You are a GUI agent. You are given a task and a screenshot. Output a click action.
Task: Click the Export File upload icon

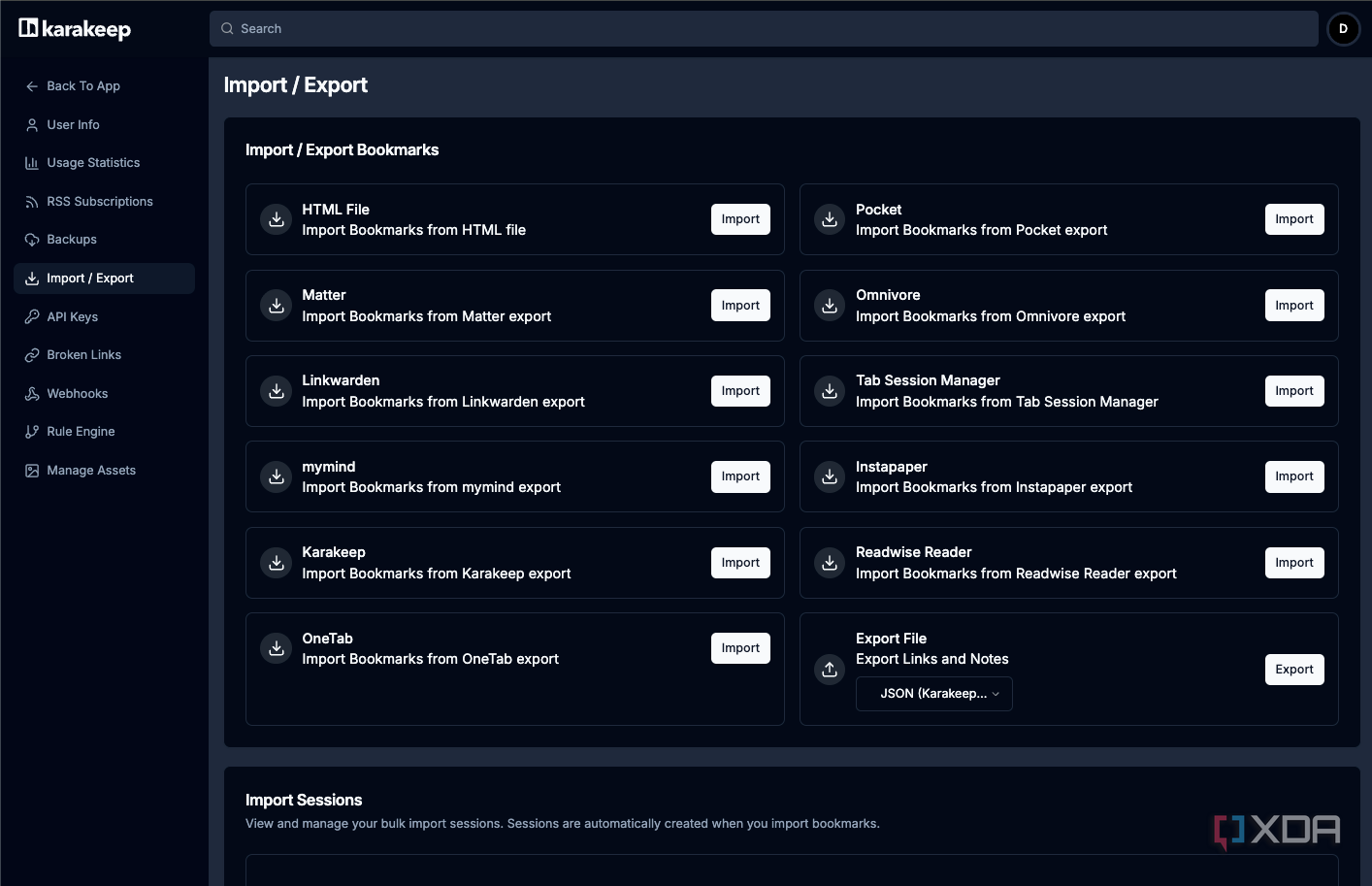point(830,670)
